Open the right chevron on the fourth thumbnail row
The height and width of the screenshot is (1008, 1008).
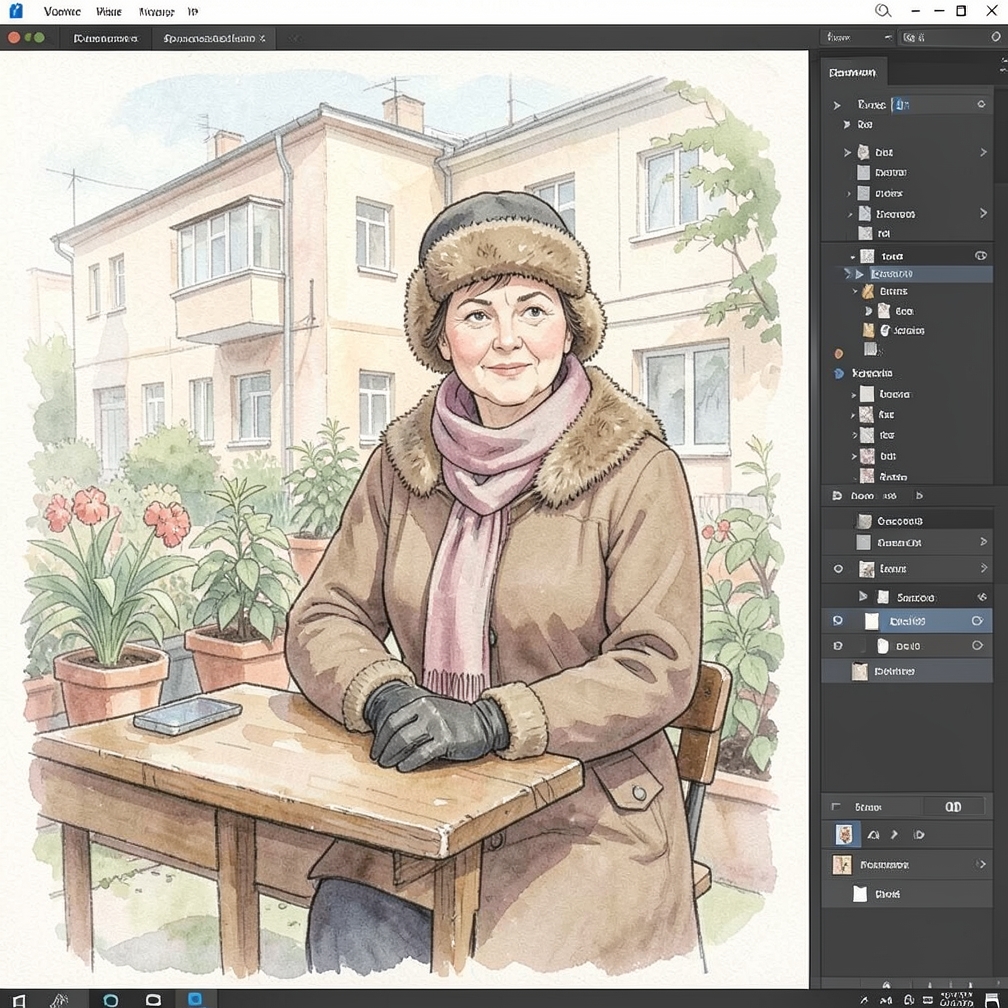(983, 213)
